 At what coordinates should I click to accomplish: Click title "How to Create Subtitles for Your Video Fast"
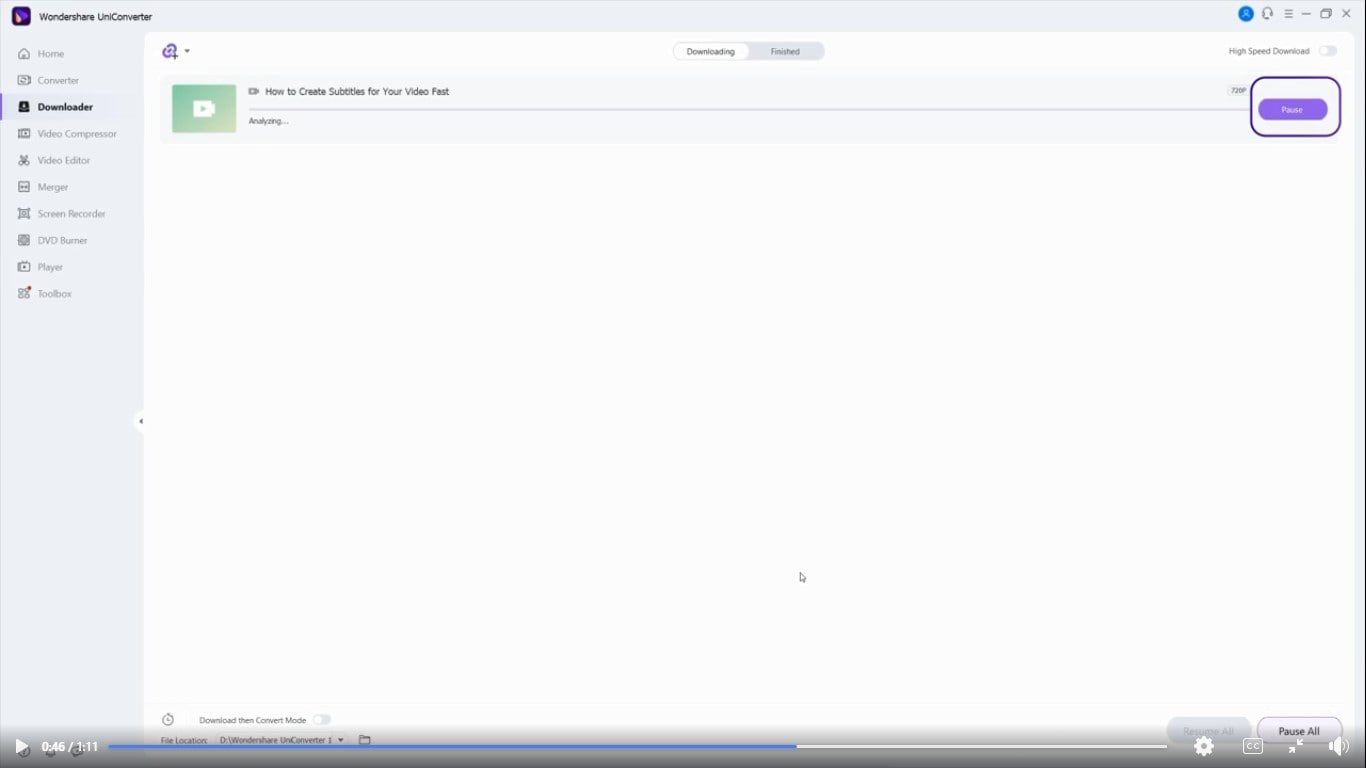coord(357,91)
